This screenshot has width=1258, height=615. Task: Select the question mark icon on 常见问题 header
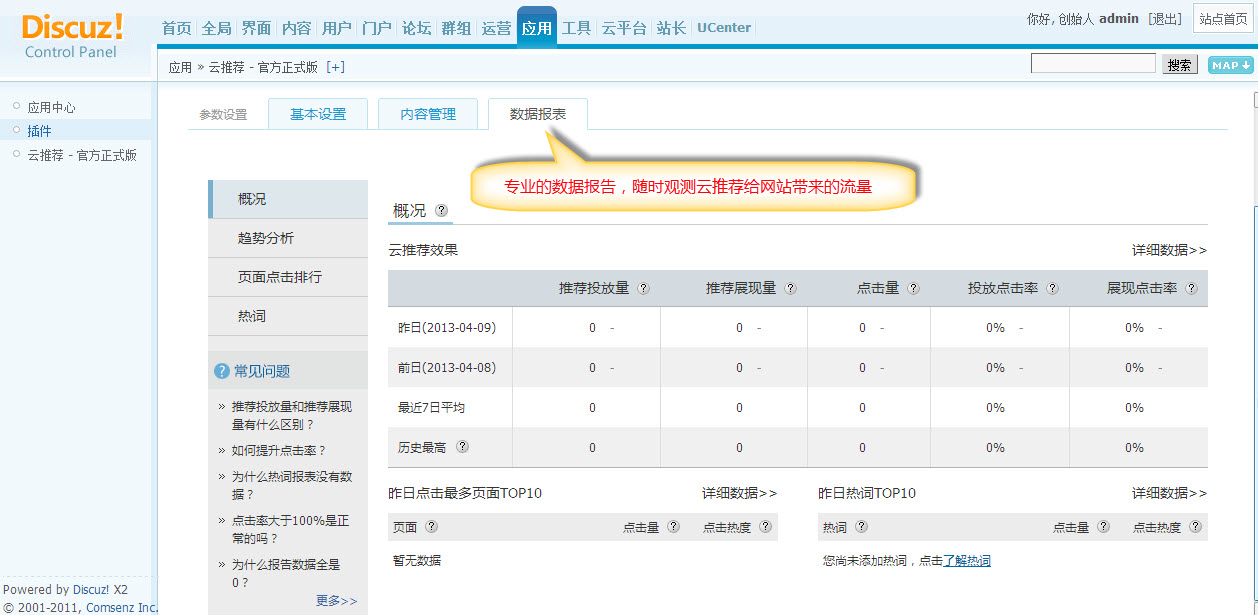[220, 370]
